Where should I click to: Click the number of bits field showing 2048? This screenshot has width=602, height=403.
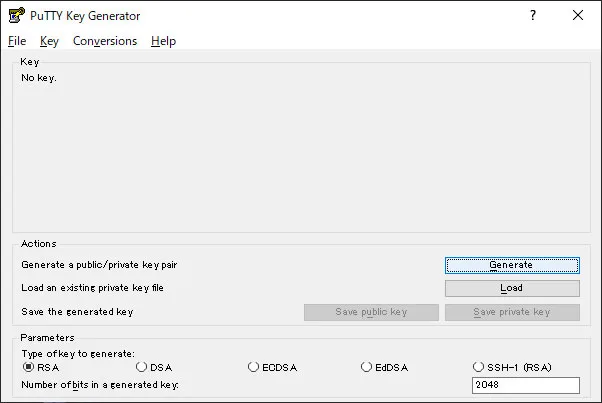click(526, 385)
